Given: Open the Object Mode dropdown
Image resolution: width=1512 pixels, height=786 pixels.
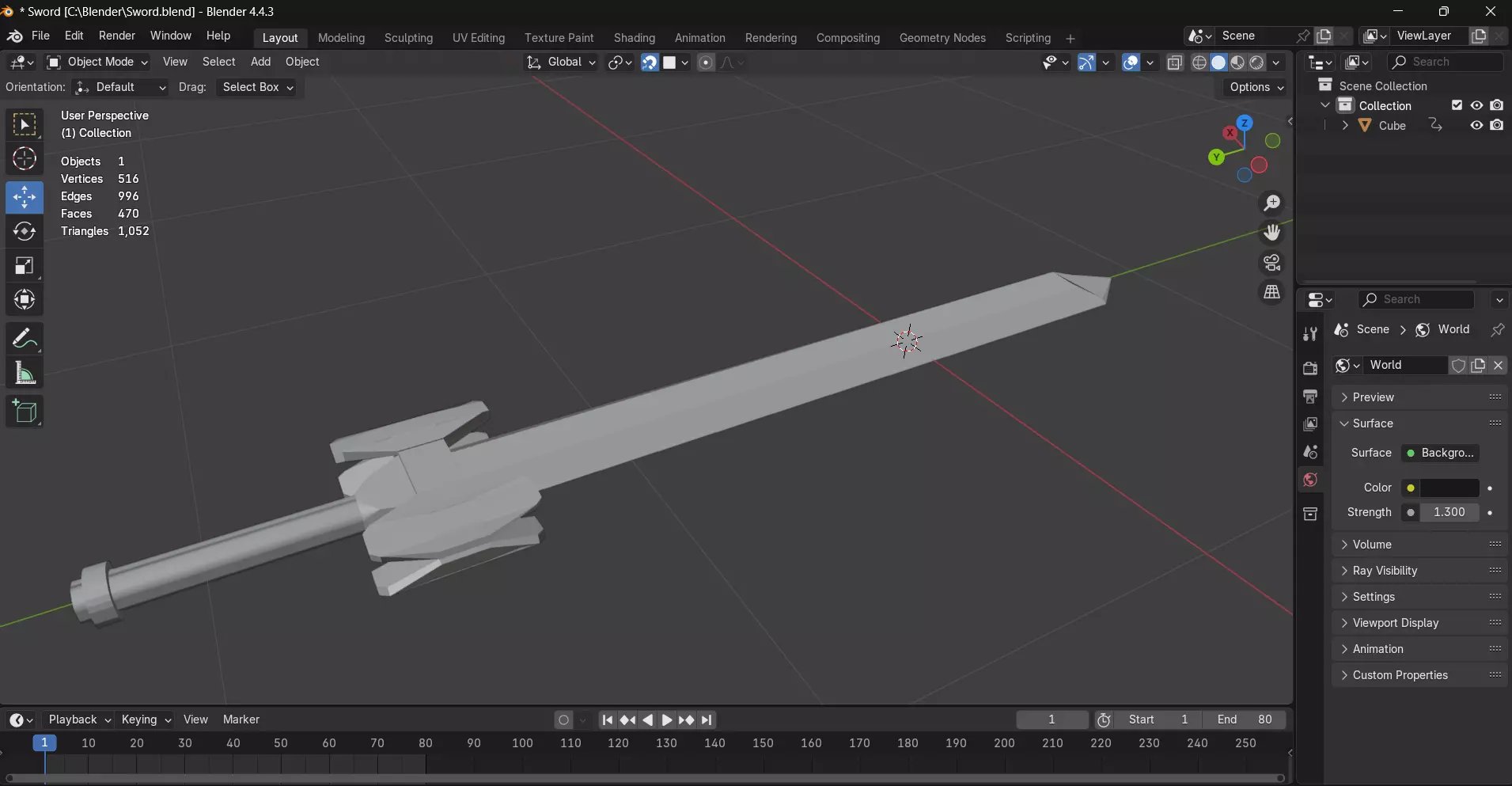Looking at the screenshot, I should (97, 62).
